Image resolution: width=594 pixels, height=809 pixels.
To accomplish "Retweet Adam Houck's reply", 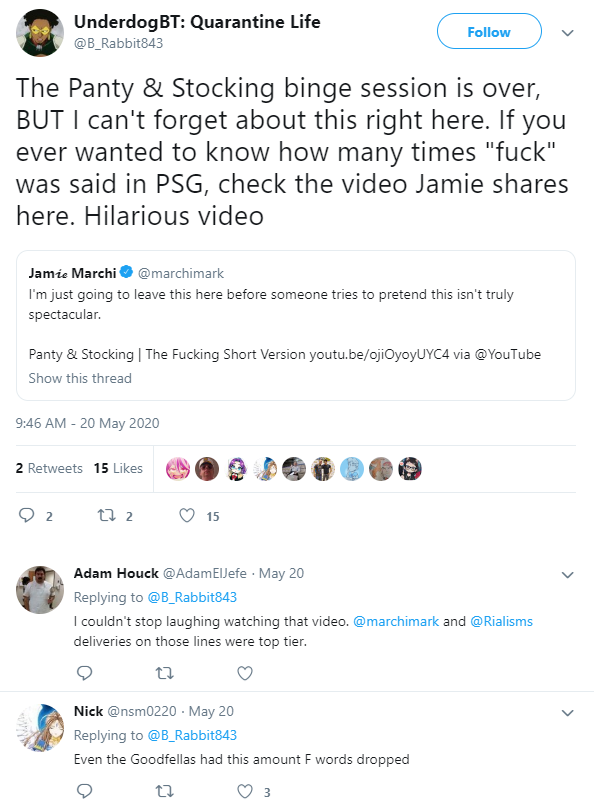I will [x=165, y=673].
